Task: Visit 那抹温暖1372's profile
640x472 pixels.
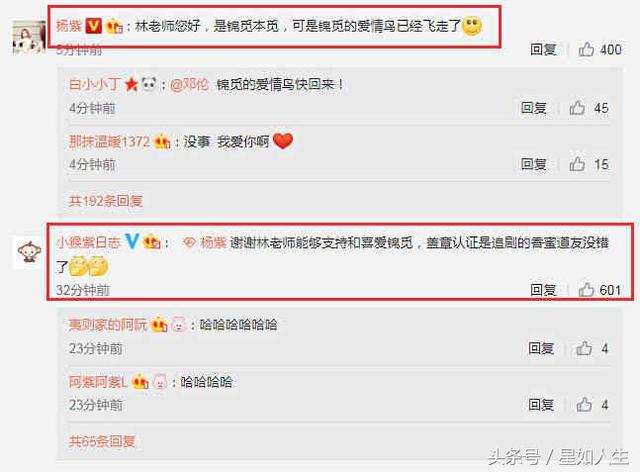Action: click(x=109, y=142)
